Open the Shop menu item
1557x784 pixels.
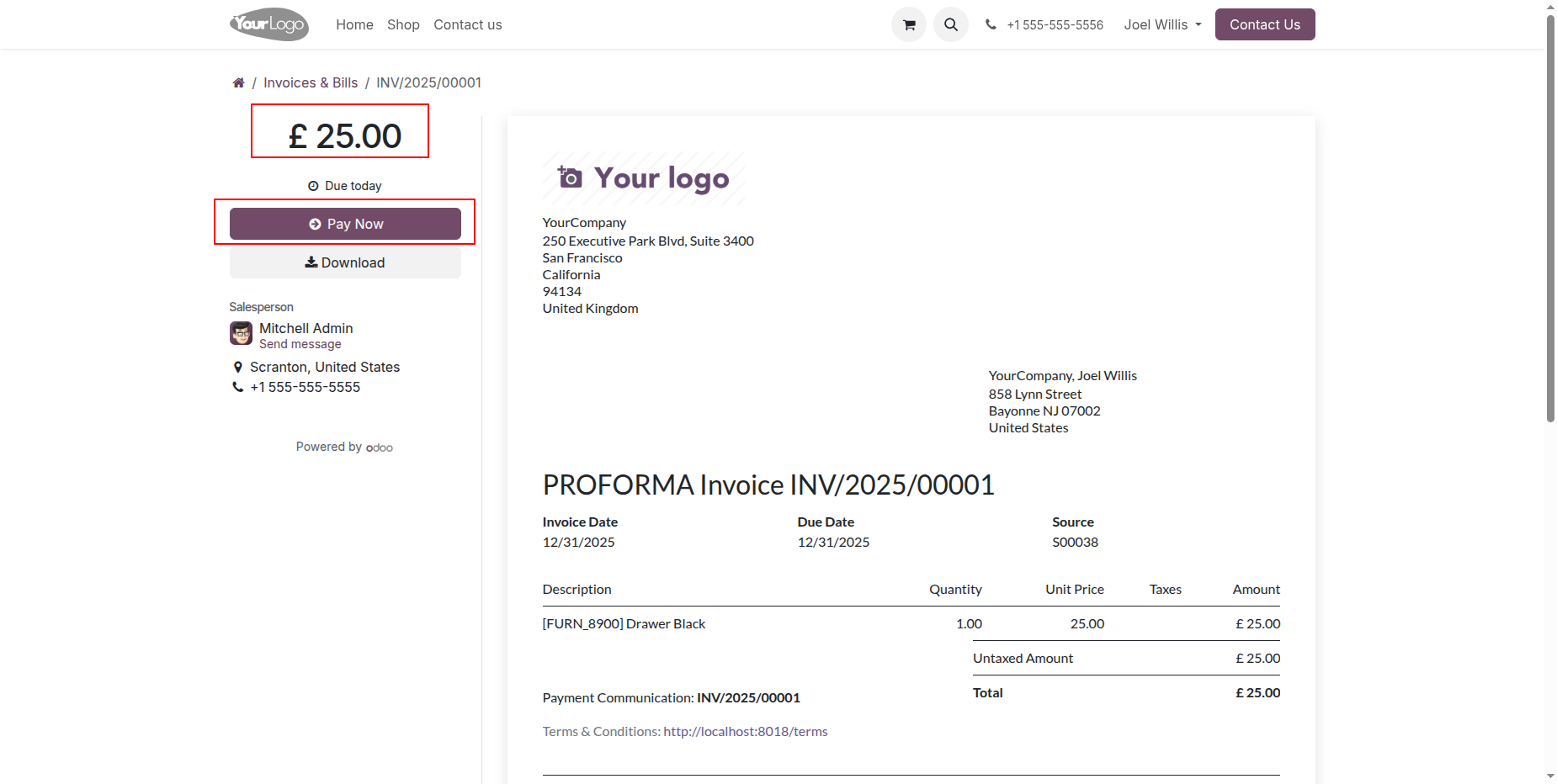[x=403, y=25]
